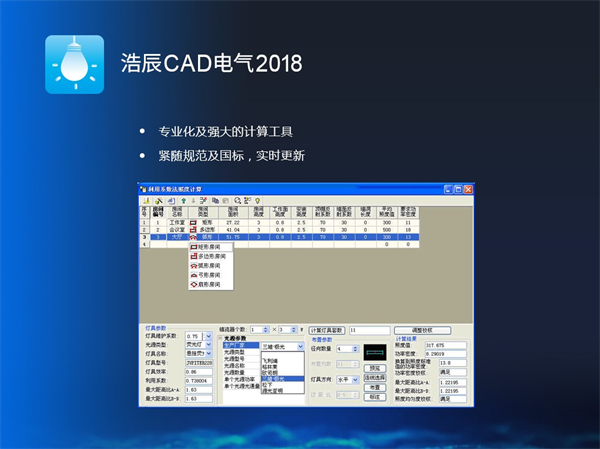Screen dimensions: 600x449
Task: Click the 连线选择 button
Action: point(375,378)
